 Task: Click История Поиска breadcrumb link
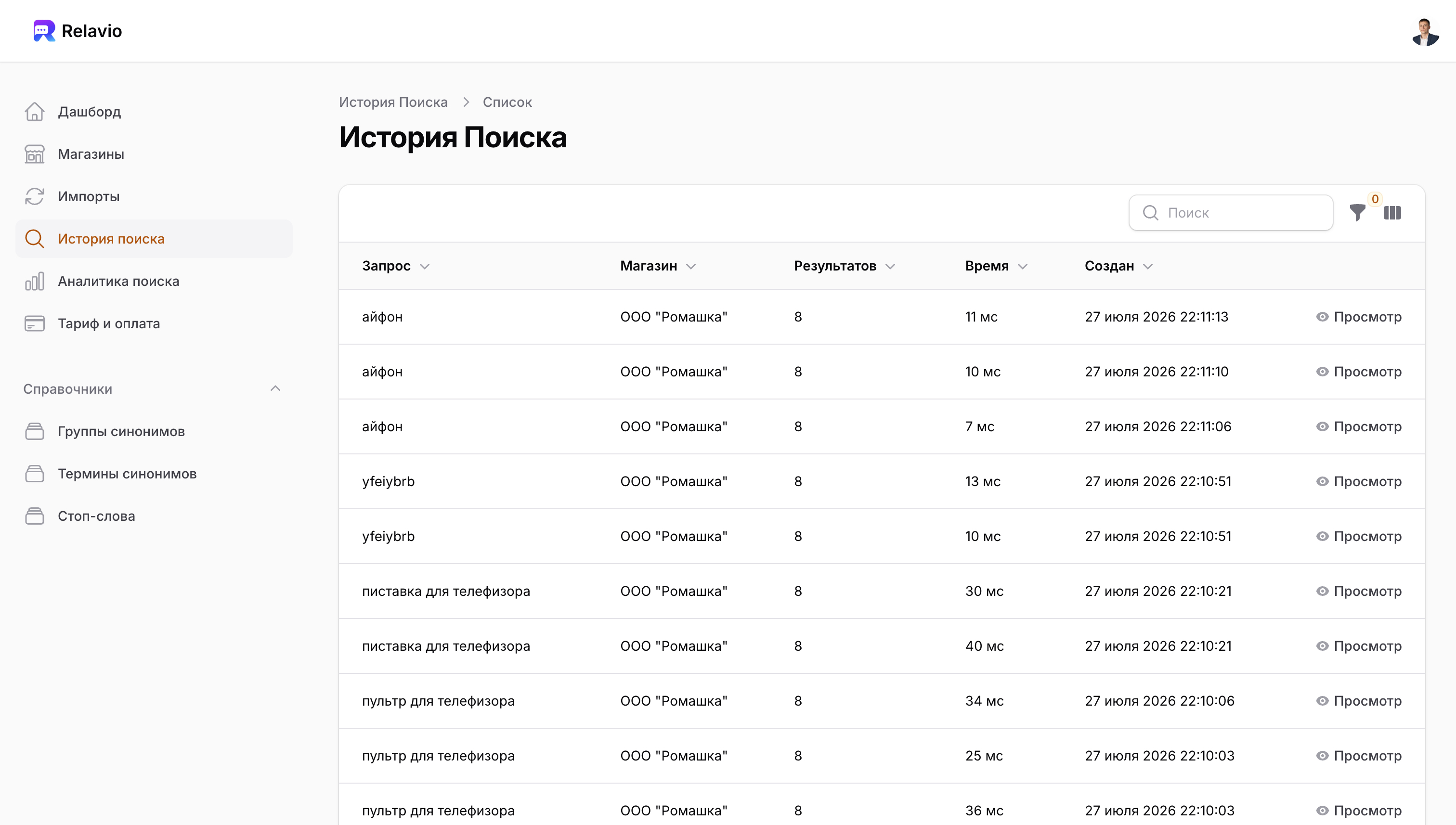click(393, 102)
